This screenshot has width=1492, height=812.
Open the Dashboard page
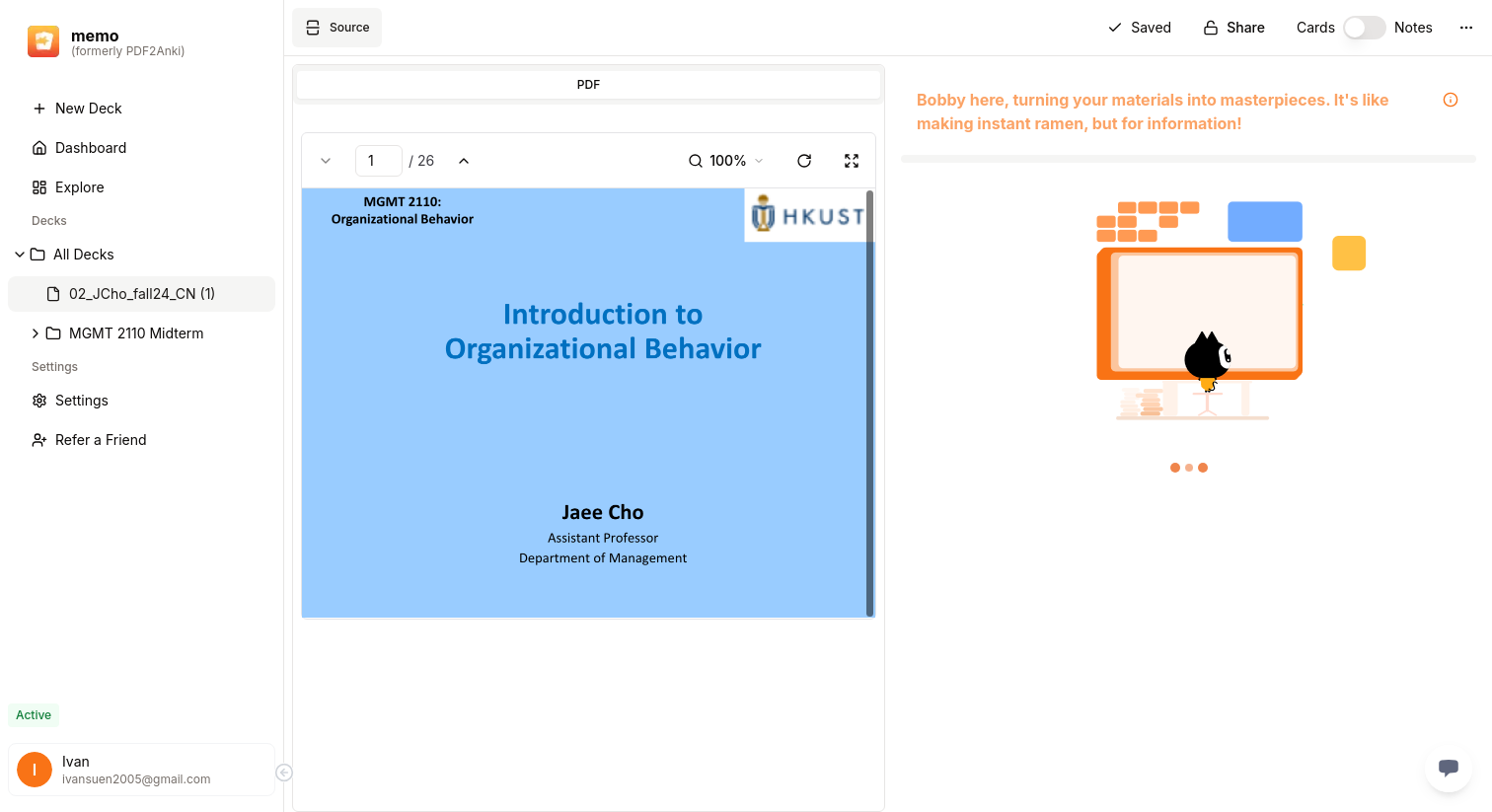click(90, 148)
